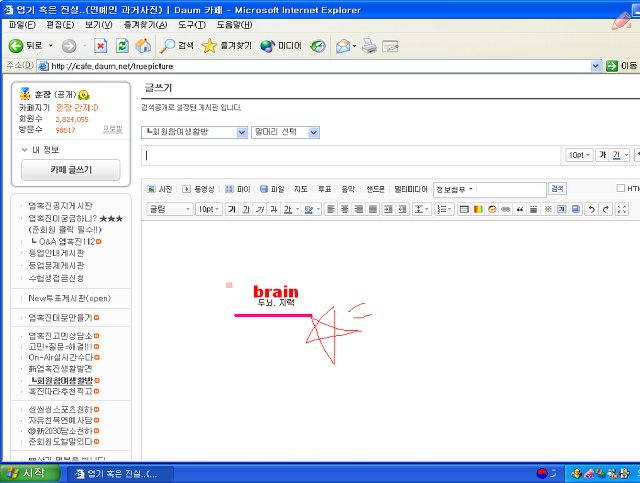Open the 편집(E) menu
Image resolution: width=640 pixels, height=483 pixels.
60,25
